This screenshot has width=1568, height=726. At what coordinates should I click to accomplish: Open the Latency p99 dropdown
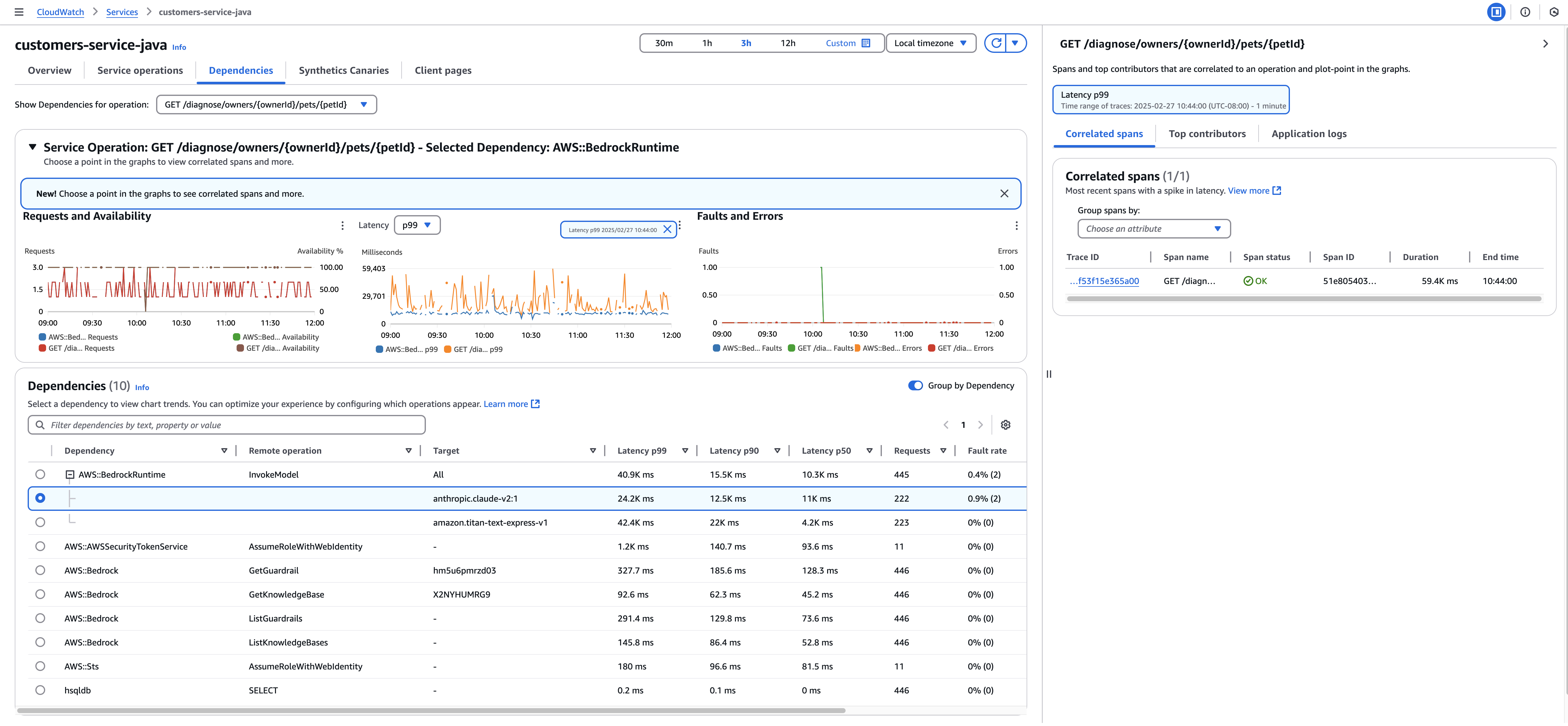tap(417, 225)
